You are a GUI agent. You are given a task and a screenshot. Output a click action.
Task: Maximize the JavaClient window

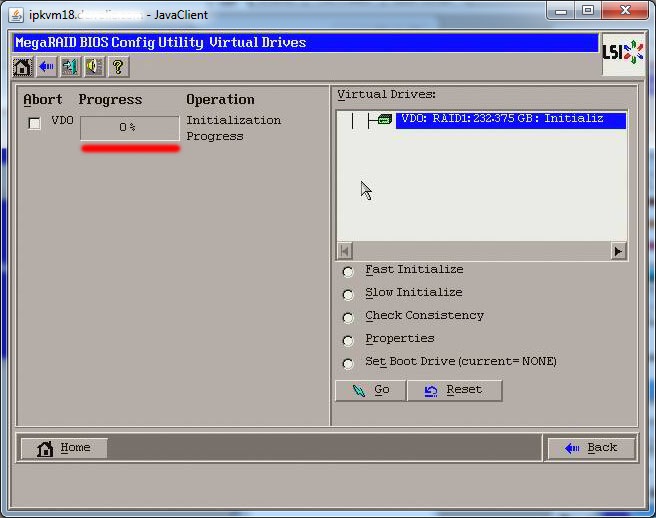588,10
